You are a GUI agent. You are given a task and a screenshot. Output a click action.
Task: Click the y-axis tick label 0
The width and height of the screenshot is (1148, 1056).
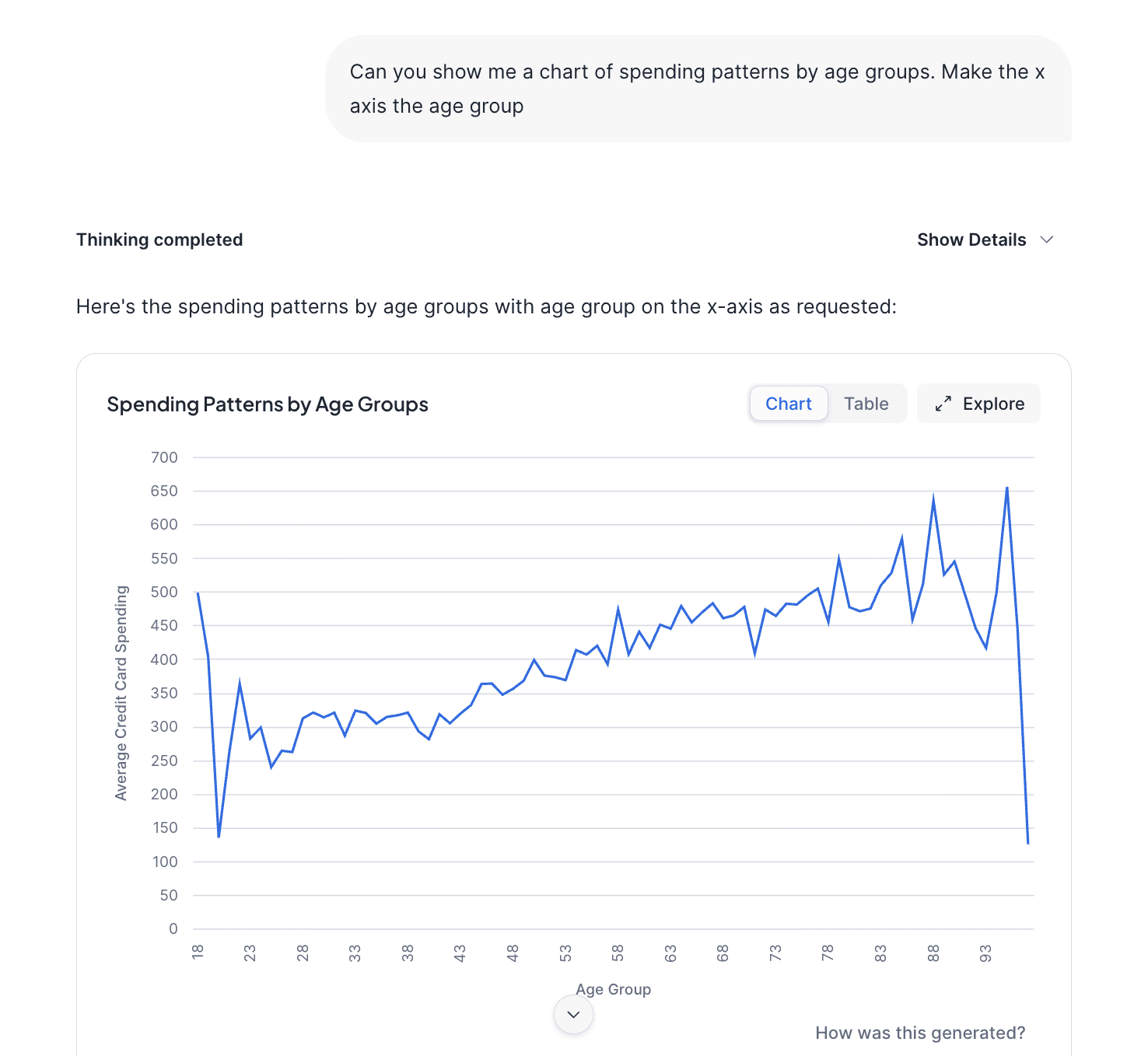(173, 928)
